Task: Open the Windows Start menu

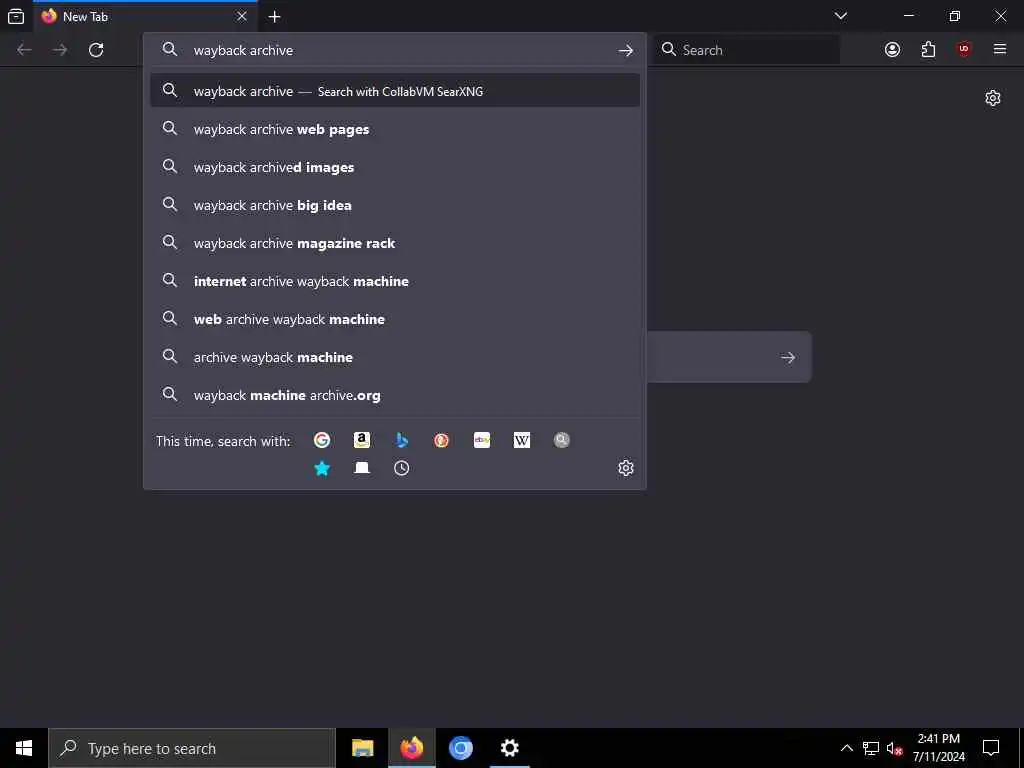Action: point(24,748)
